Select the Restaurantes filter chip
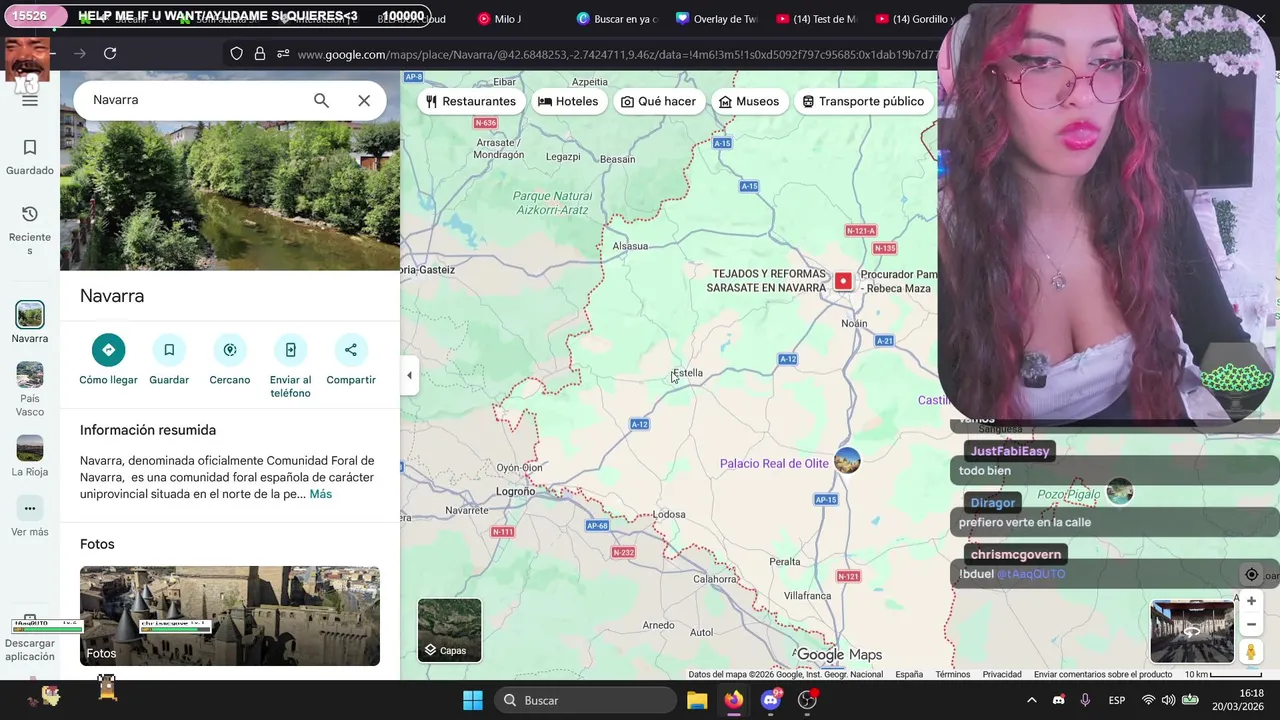1280x720 pixels. 470,101
